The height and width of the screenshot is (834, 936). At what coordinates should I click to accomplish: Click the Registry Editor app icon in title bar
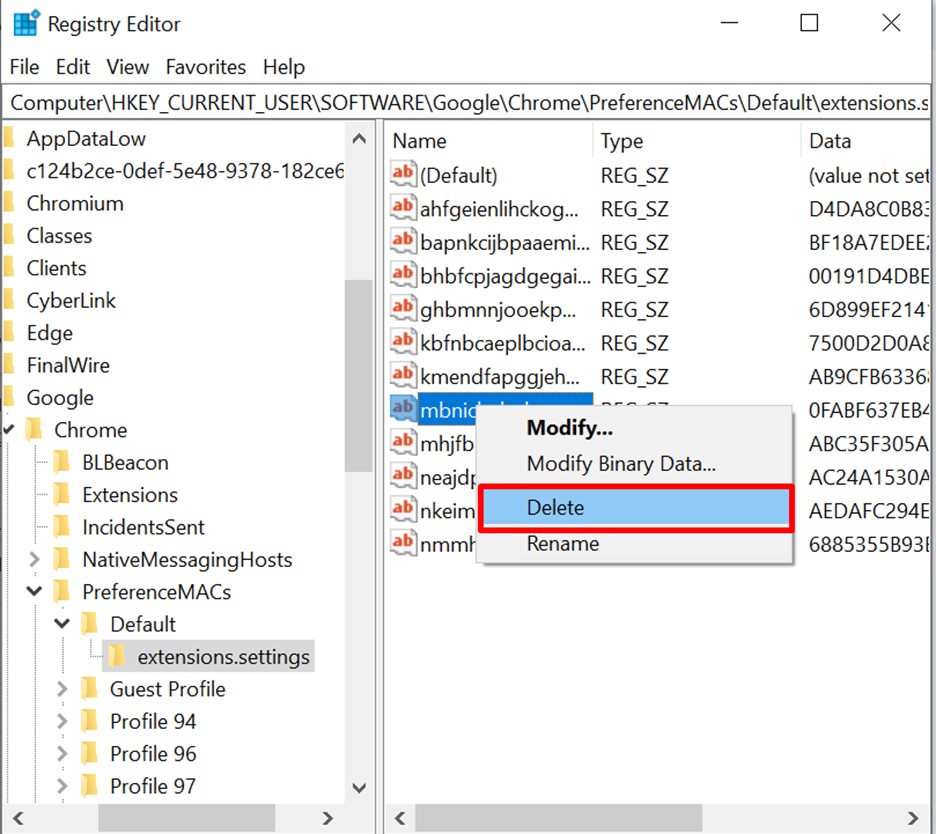(x=26, y=23)
